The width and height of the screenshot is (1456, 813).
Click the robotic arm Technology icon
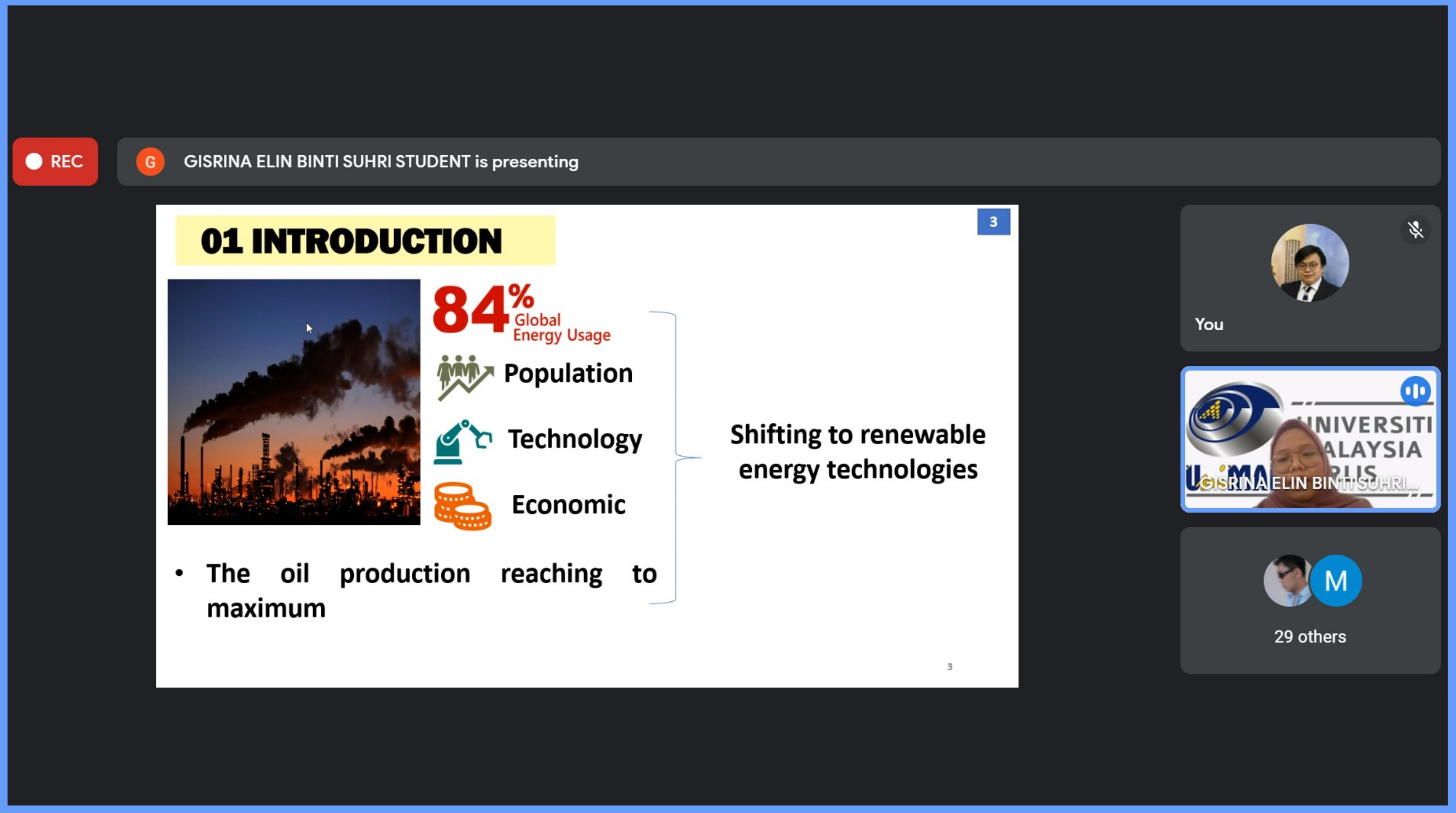click(463, 441)
